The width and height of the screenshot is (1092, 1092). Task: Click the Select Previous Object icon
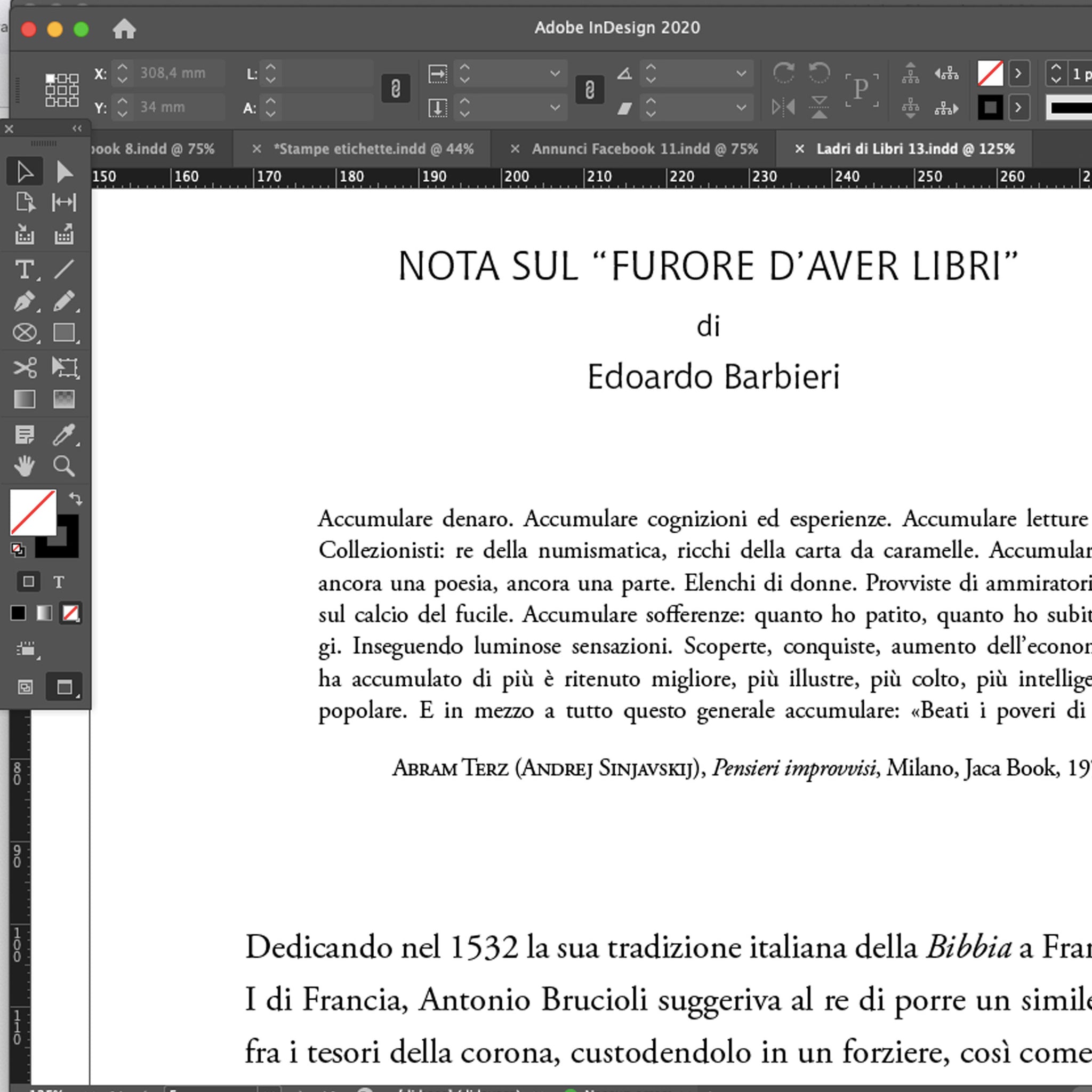(x=946, y=73)
